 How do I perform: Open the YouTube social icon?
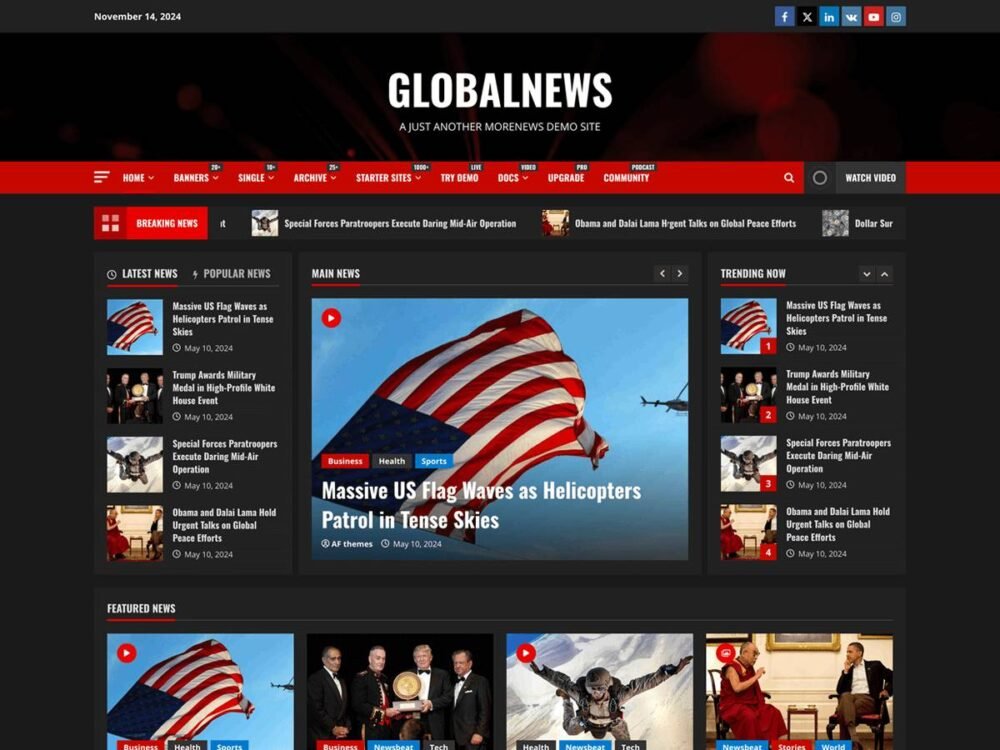pyautogui.click(x=874, y=17)
